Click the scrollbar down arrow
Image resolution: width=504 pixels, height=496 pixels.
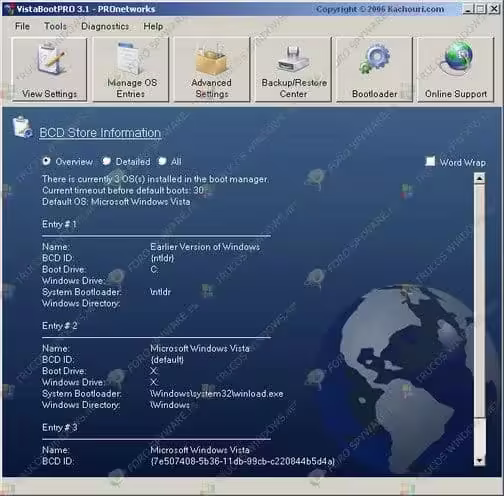[479, 461]
